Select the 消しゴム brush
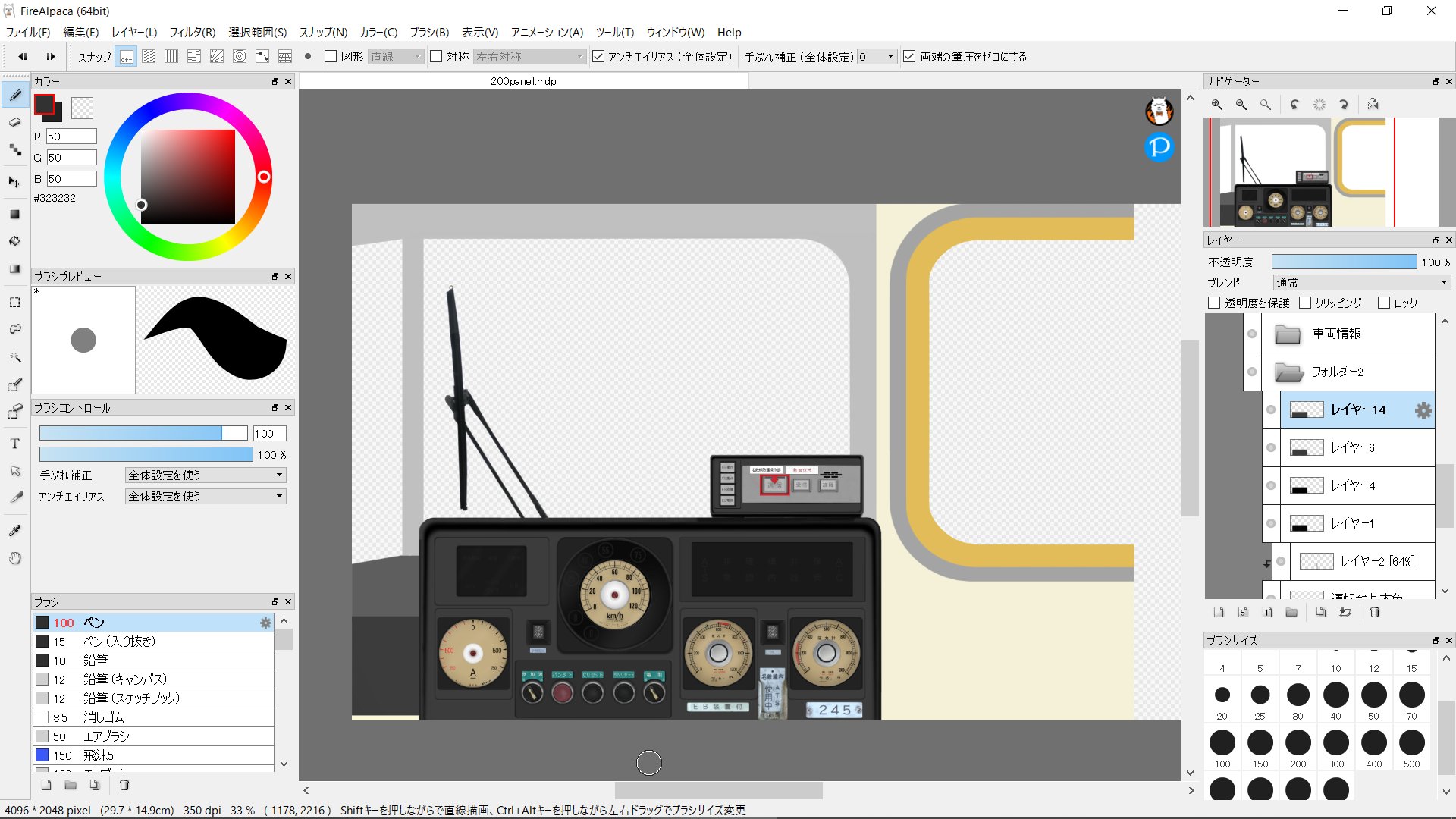The width and height of the screenshot is (1456, 819). (153, 717)
